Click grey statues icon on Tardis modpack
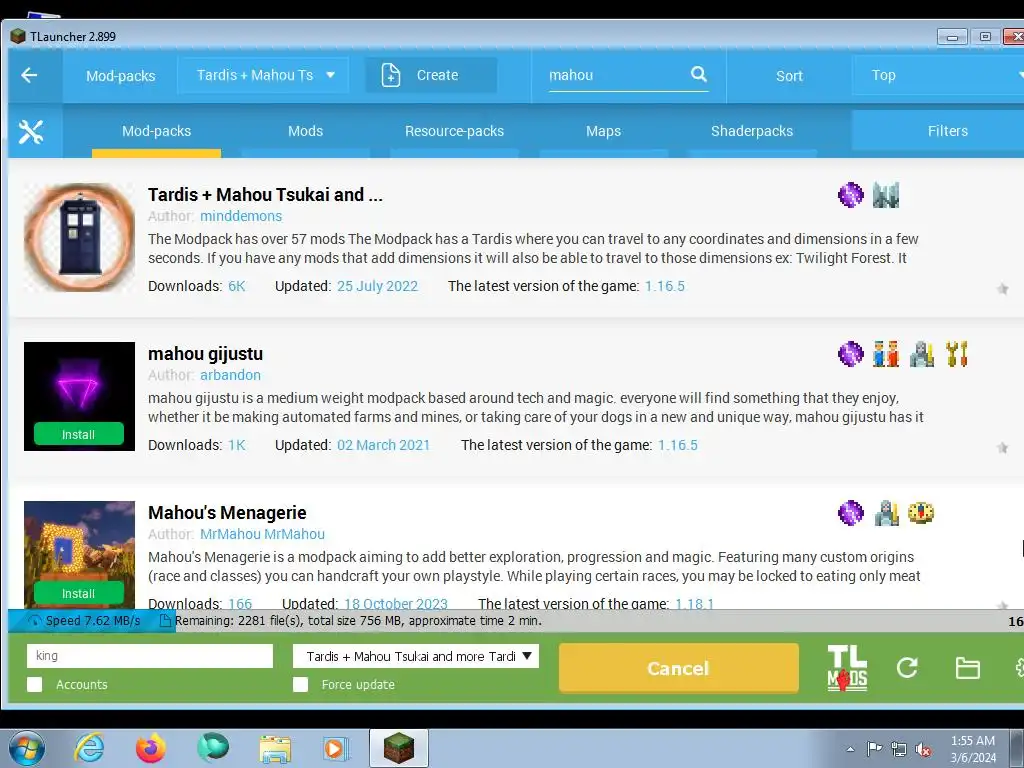This screenshot has width=1024, height=768. point(886,195)
